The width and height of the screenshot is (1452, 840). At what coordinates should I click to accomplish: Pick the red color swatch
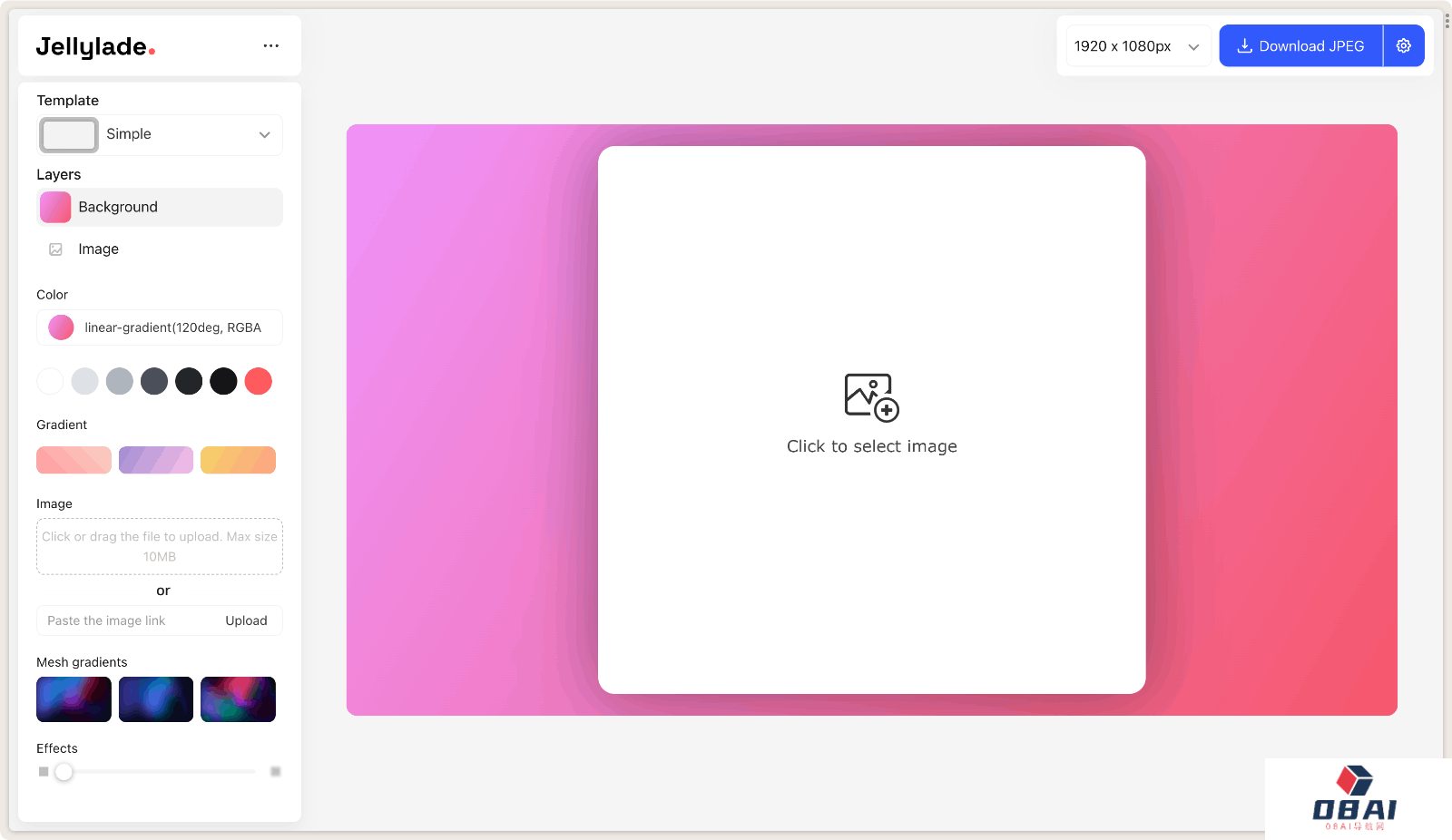259,381
